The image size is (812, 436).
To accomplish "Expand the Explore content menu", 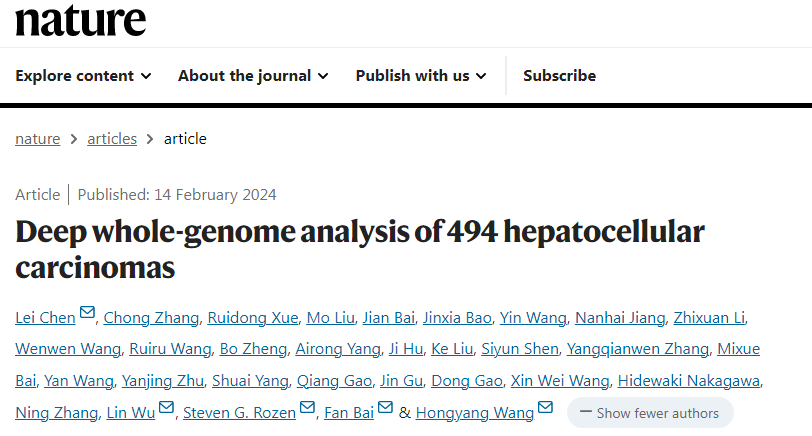I will click(83, 76).
